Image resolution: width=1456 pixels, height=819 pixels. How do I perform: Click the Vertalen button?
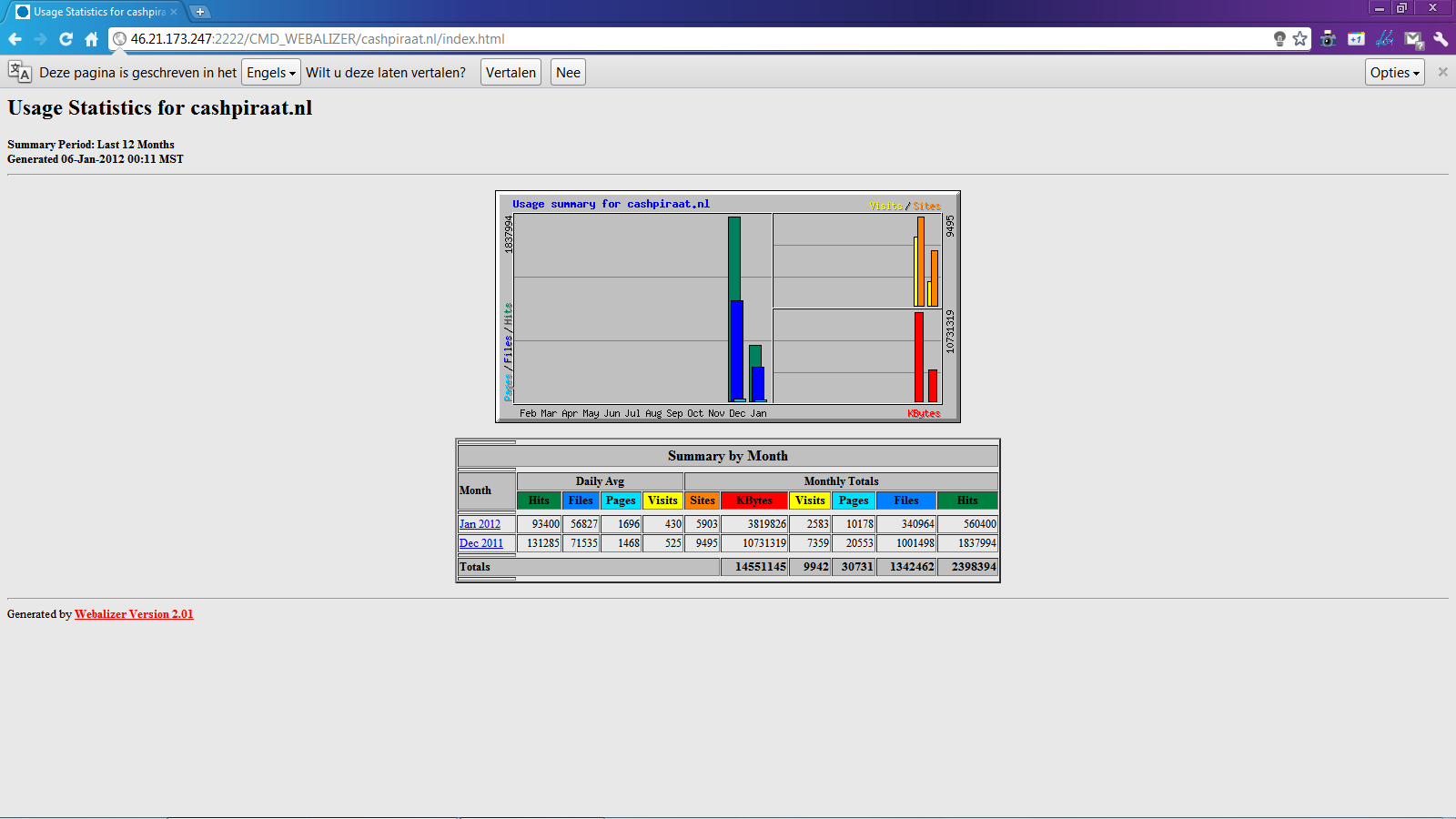(x=511, y=73)
